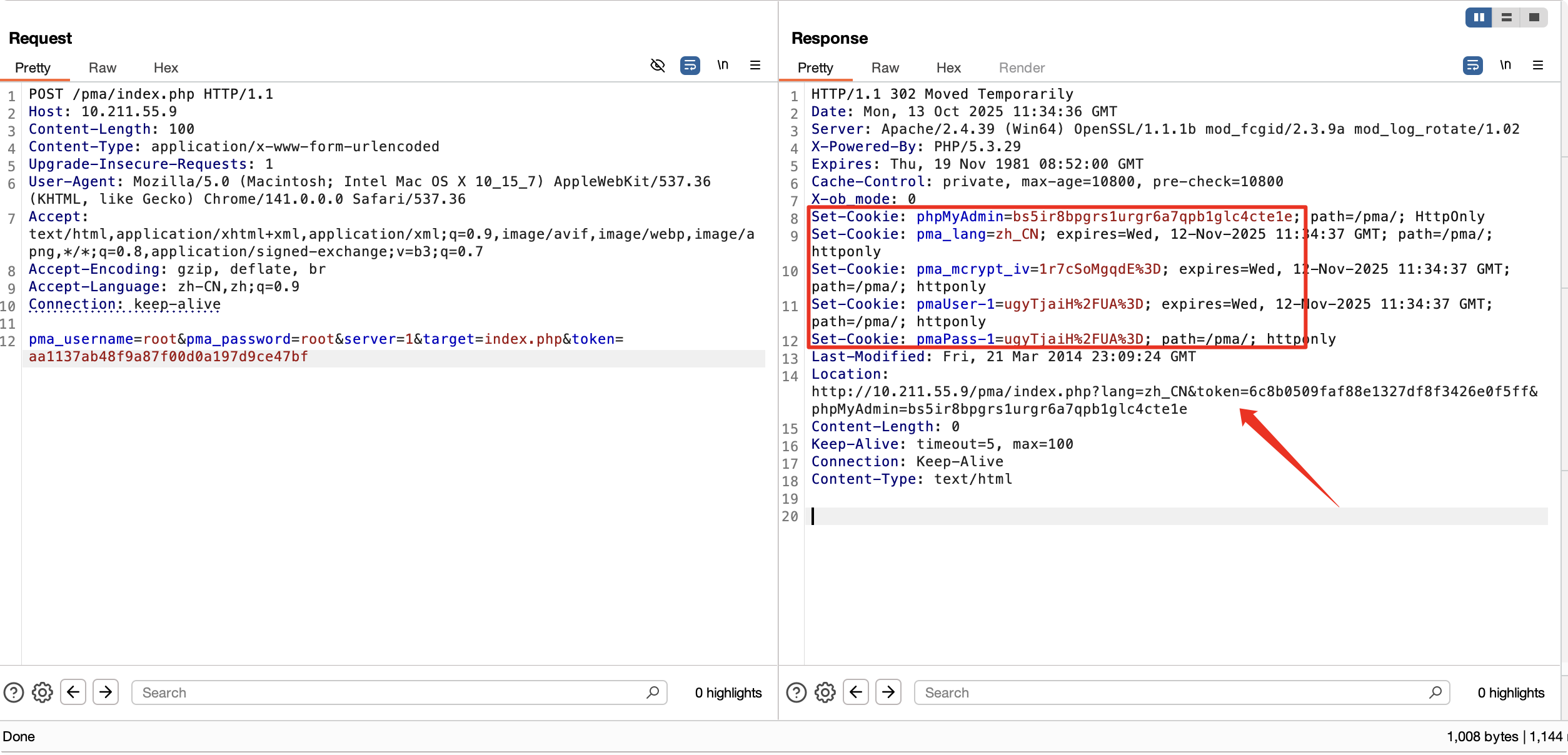The height and width of the screenshot is (755, 1568).
Task: Select side-by-side split layout icon
Action: [x=1479, y=17]
